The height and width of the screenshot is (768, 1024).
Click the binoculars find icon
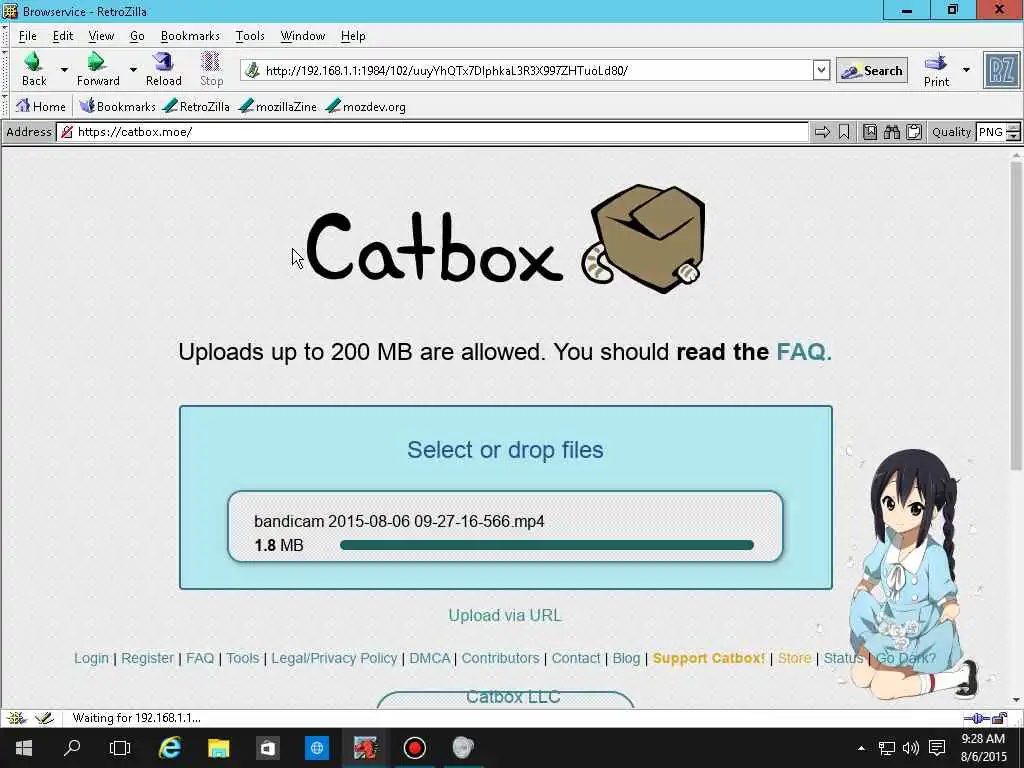pos(891,132)
